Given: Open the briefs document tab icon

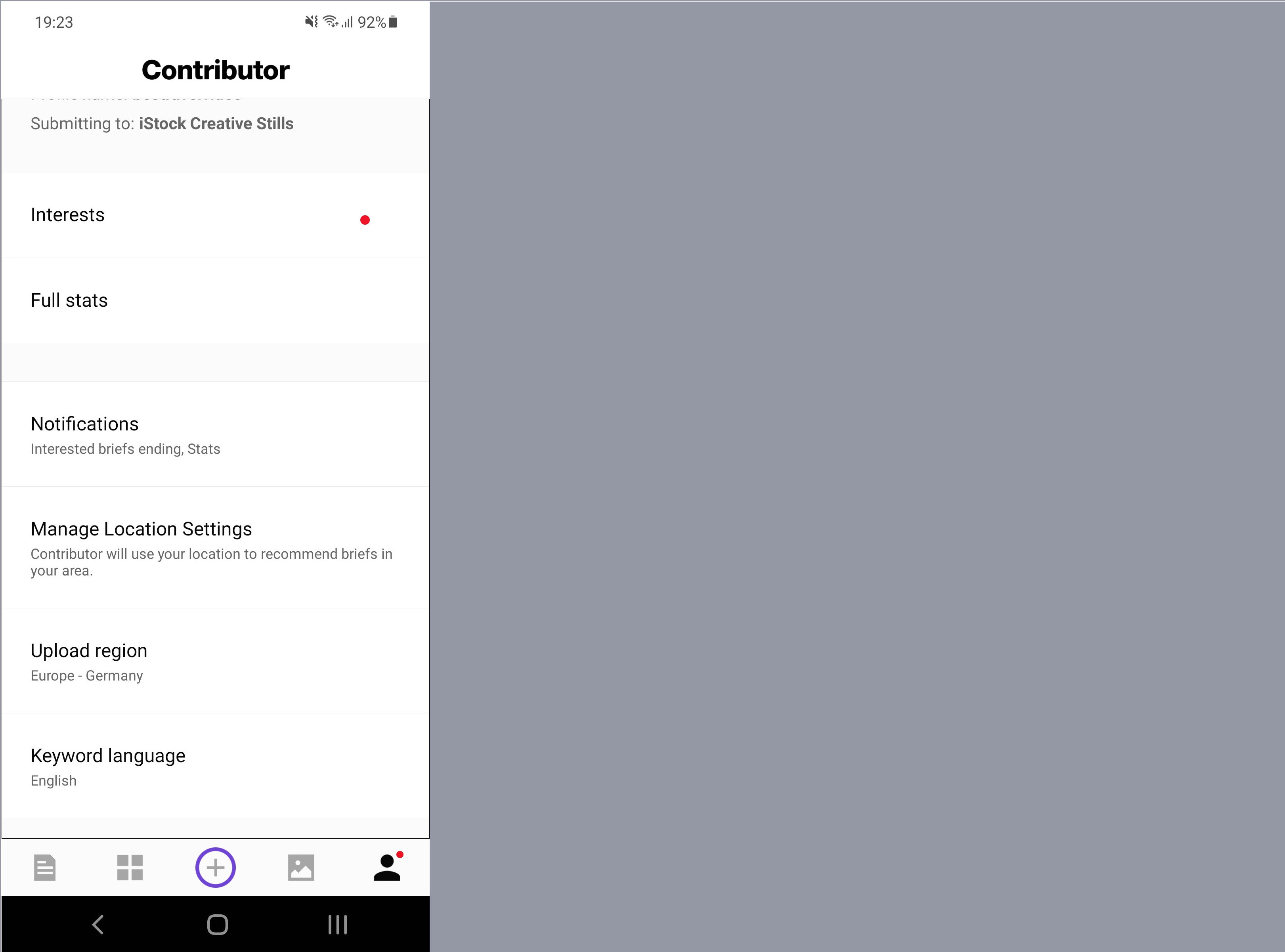Looking at the screenshot, I should click(x=45, y=867).
